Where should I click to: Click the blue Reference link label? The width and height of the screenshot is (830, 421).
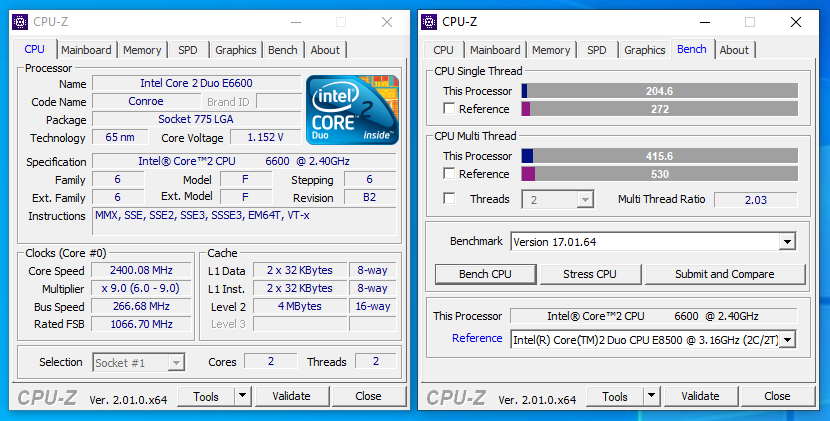477,338
